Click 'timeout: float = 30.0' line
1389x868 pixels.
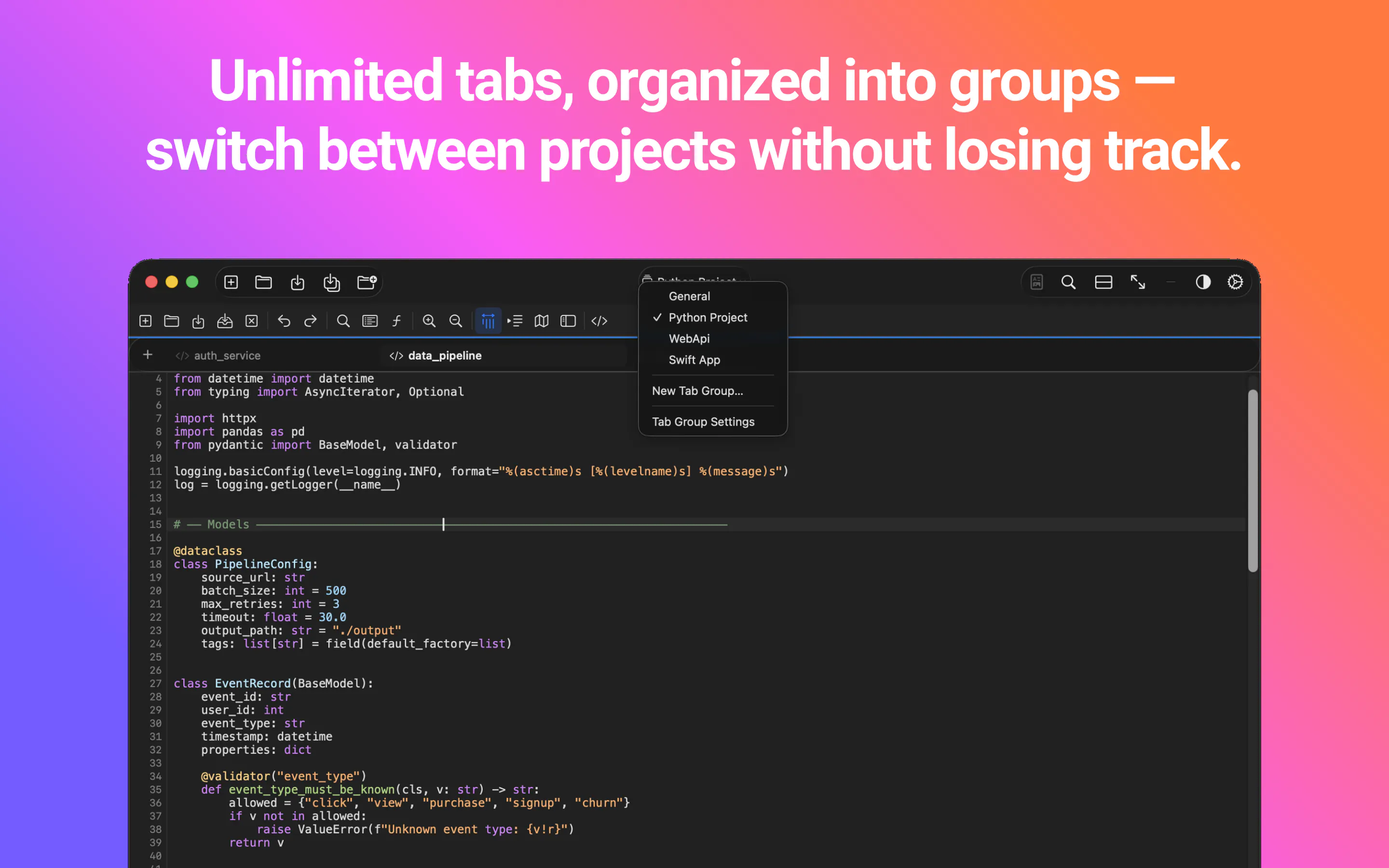pos(273,617)
